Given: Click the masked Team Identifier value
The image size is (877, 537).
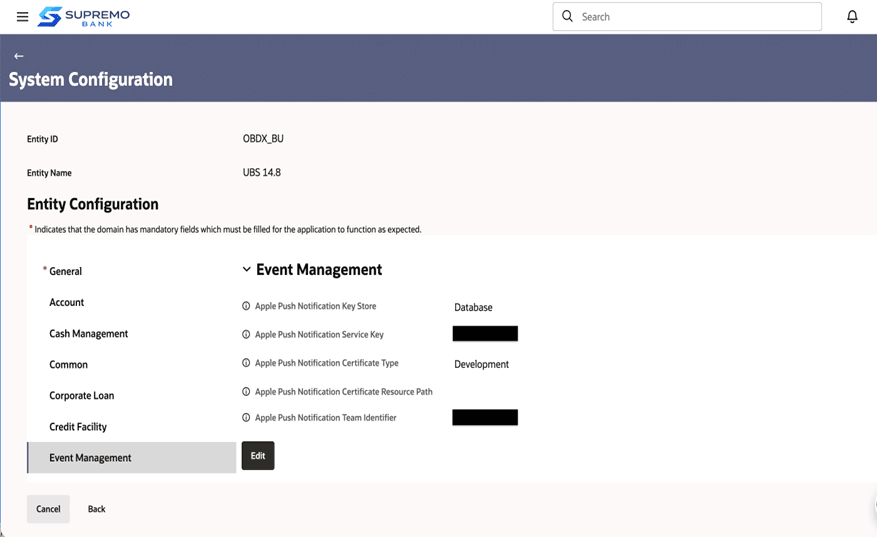Looking at the screenshot, I should tap(485, 417).
